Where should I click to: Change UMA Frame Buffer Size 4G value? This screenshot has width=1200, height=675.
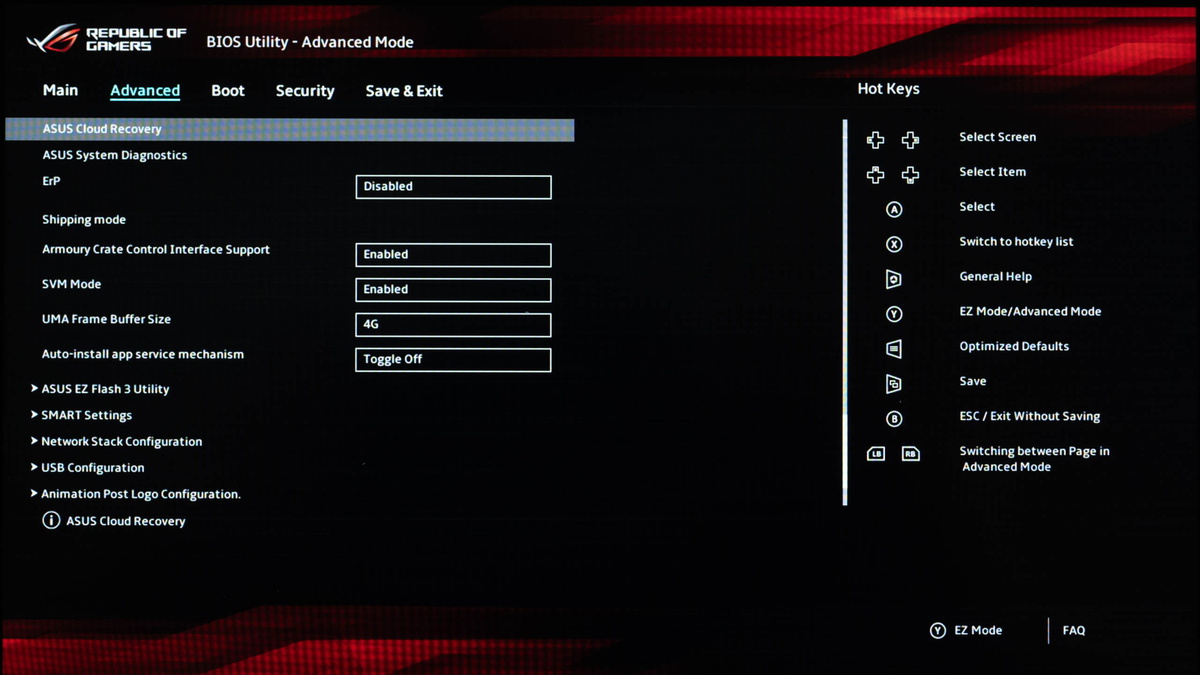coord(453,324)
